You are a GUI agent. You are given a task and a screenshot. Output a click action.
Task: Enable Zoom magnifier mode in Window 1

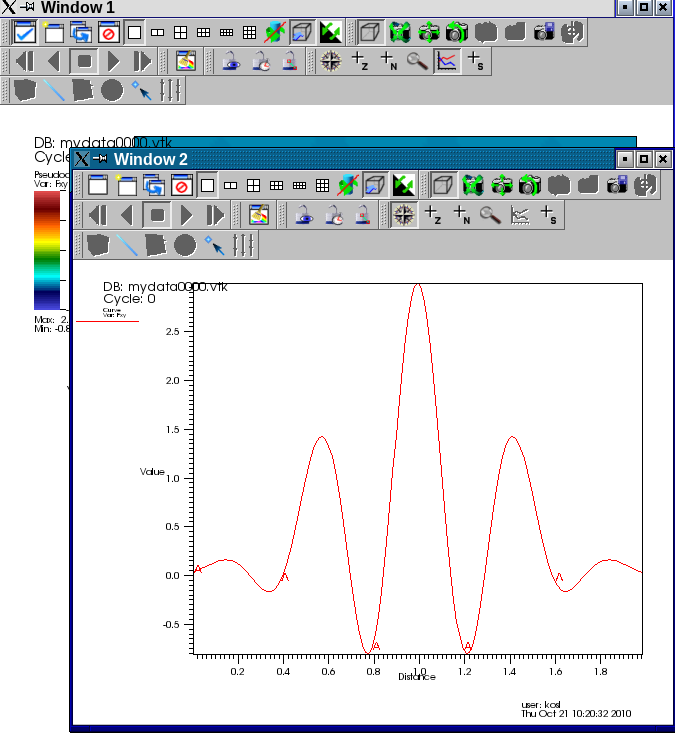(x=418, y=61)
